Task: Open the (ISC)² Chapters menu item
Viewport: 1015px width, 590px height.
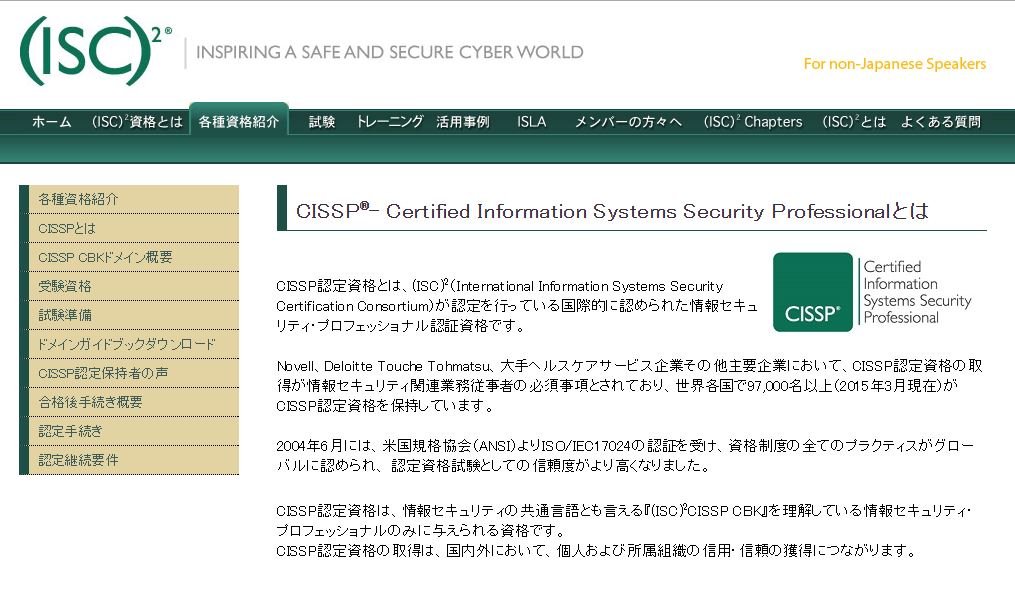Action: point(753,122)
